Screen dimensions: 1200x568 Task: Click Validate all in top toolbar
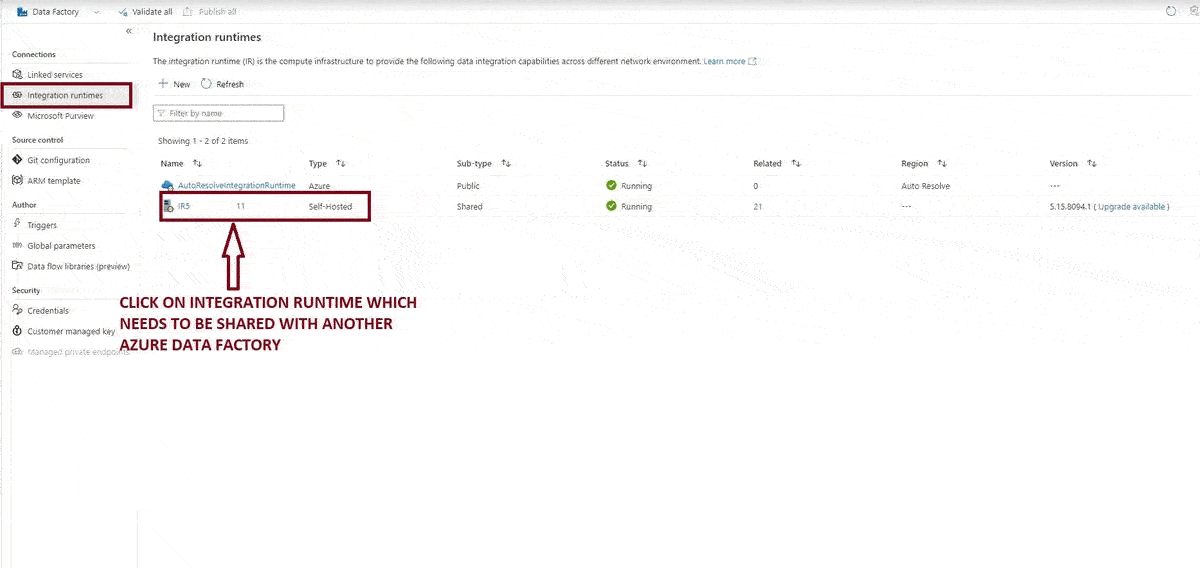(x=144, y=12)
